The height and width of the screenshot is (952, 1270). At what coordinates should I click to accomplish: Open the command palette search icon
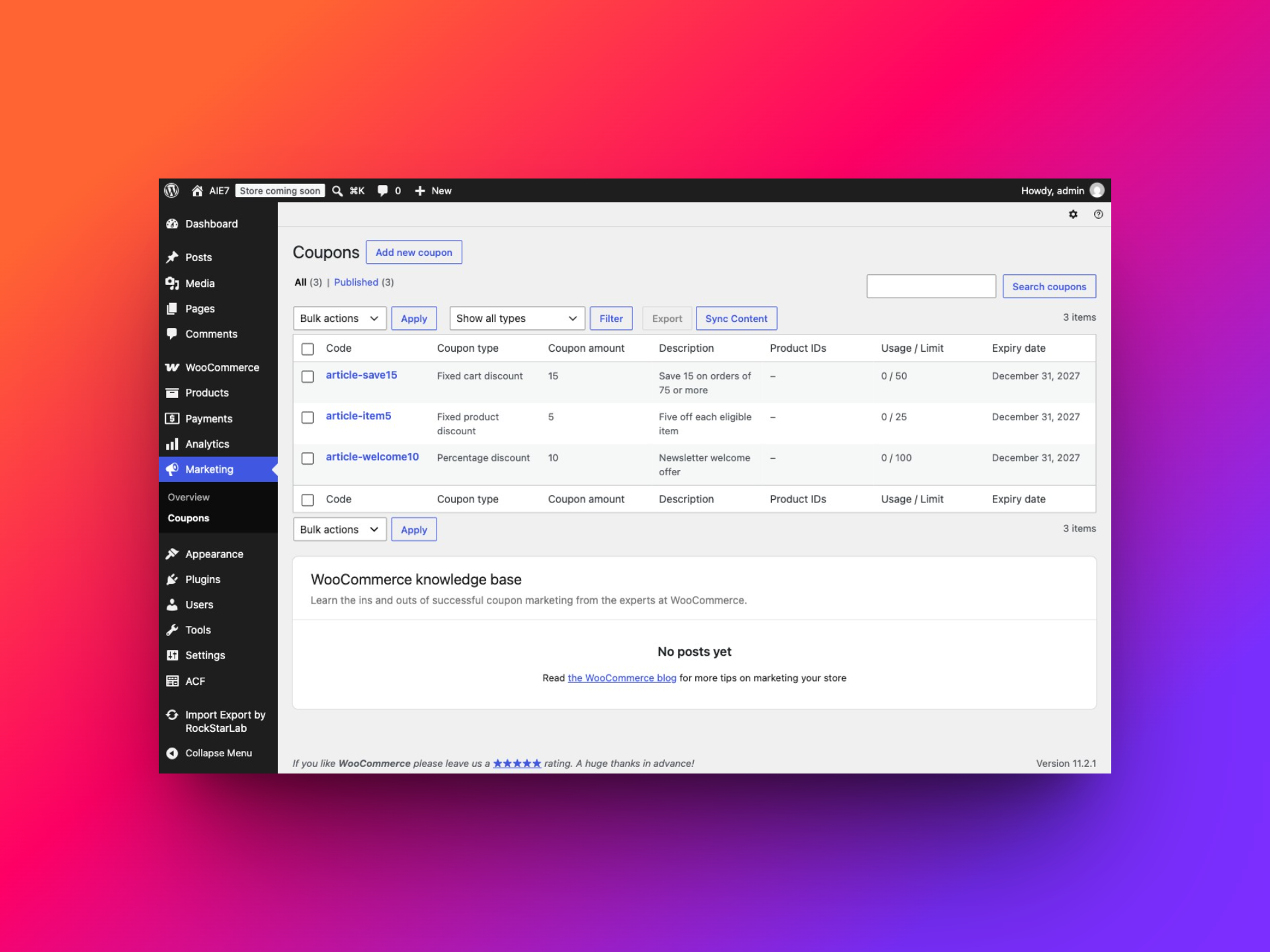pyautogui.click(x=337, y=190)
